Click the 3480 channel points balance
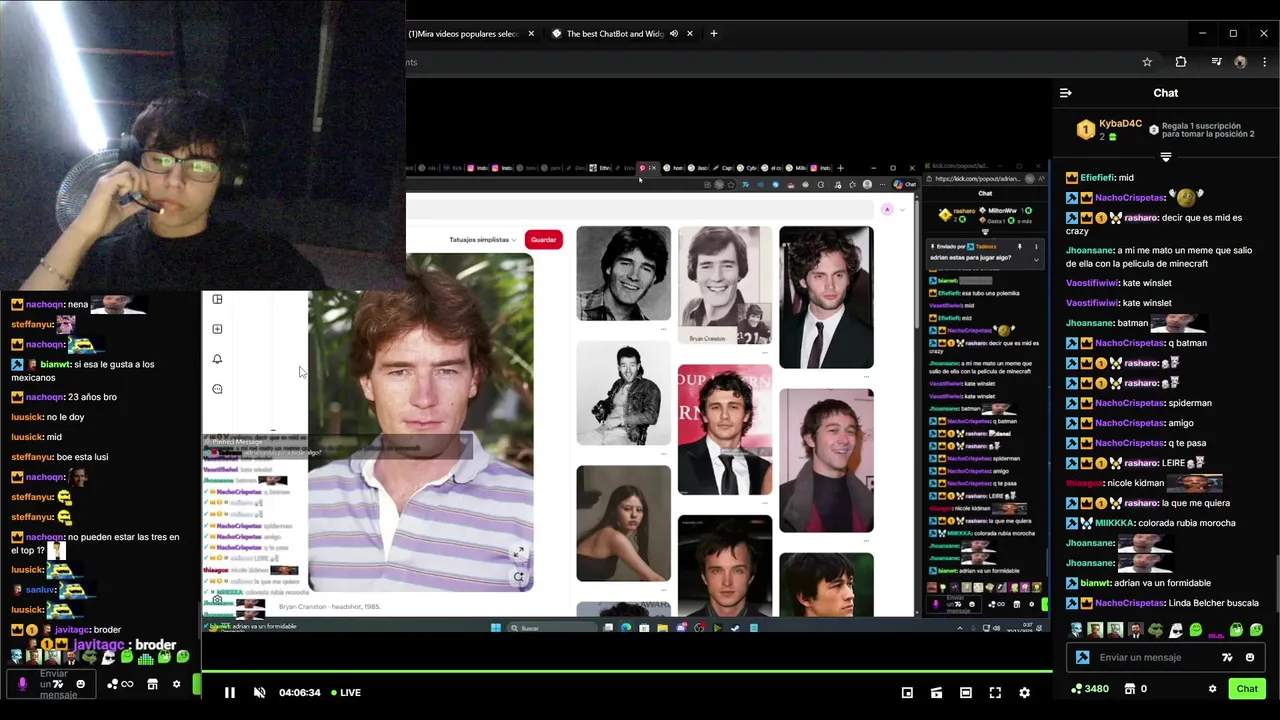Viewport: 1280px width, 720px height. [x=1089, y=688]
